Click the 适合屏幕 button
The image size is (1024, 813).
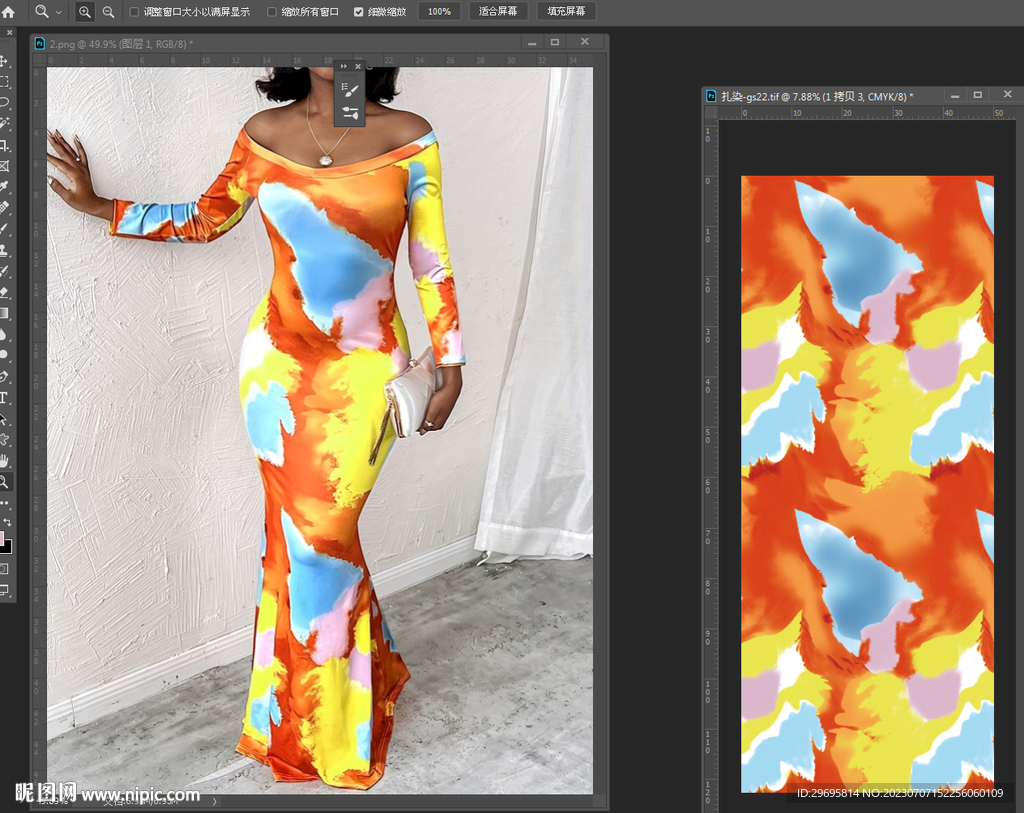pos(498,12)
